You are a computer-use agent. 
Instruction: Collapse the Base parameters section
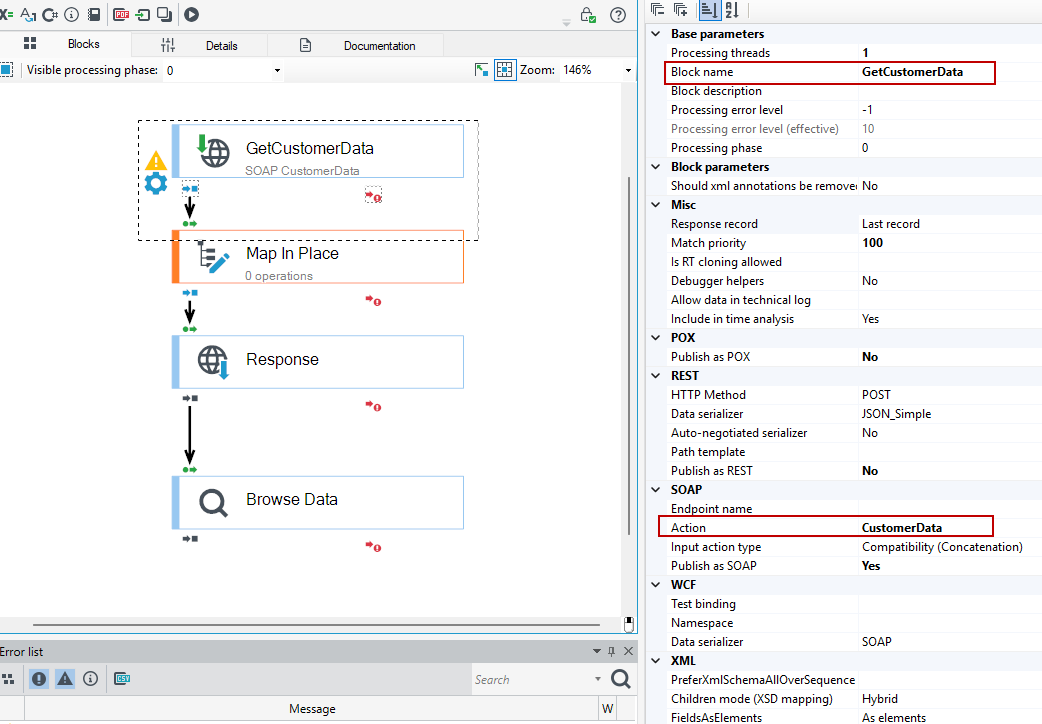point(656,34)
